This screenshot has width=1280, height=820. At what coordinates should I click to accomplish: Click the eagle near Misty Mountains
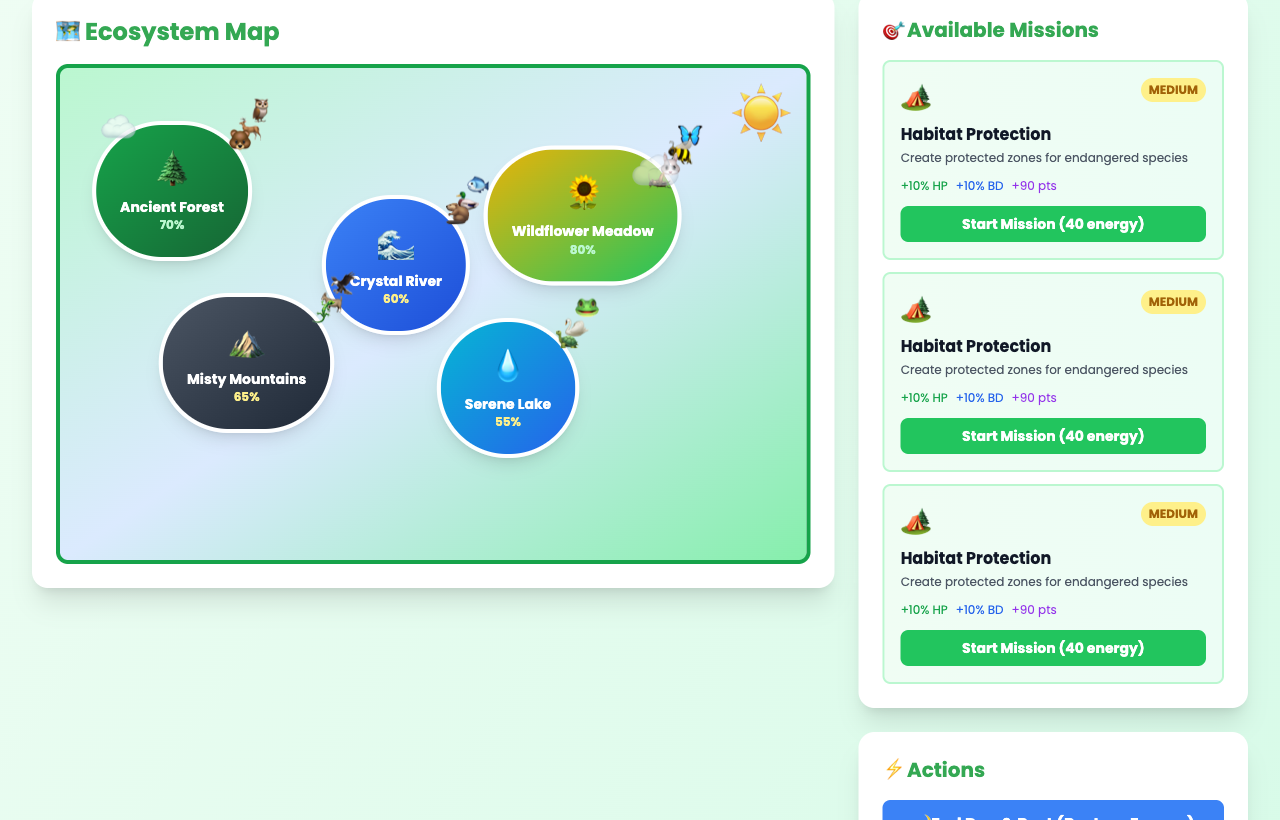coord(342,284)
